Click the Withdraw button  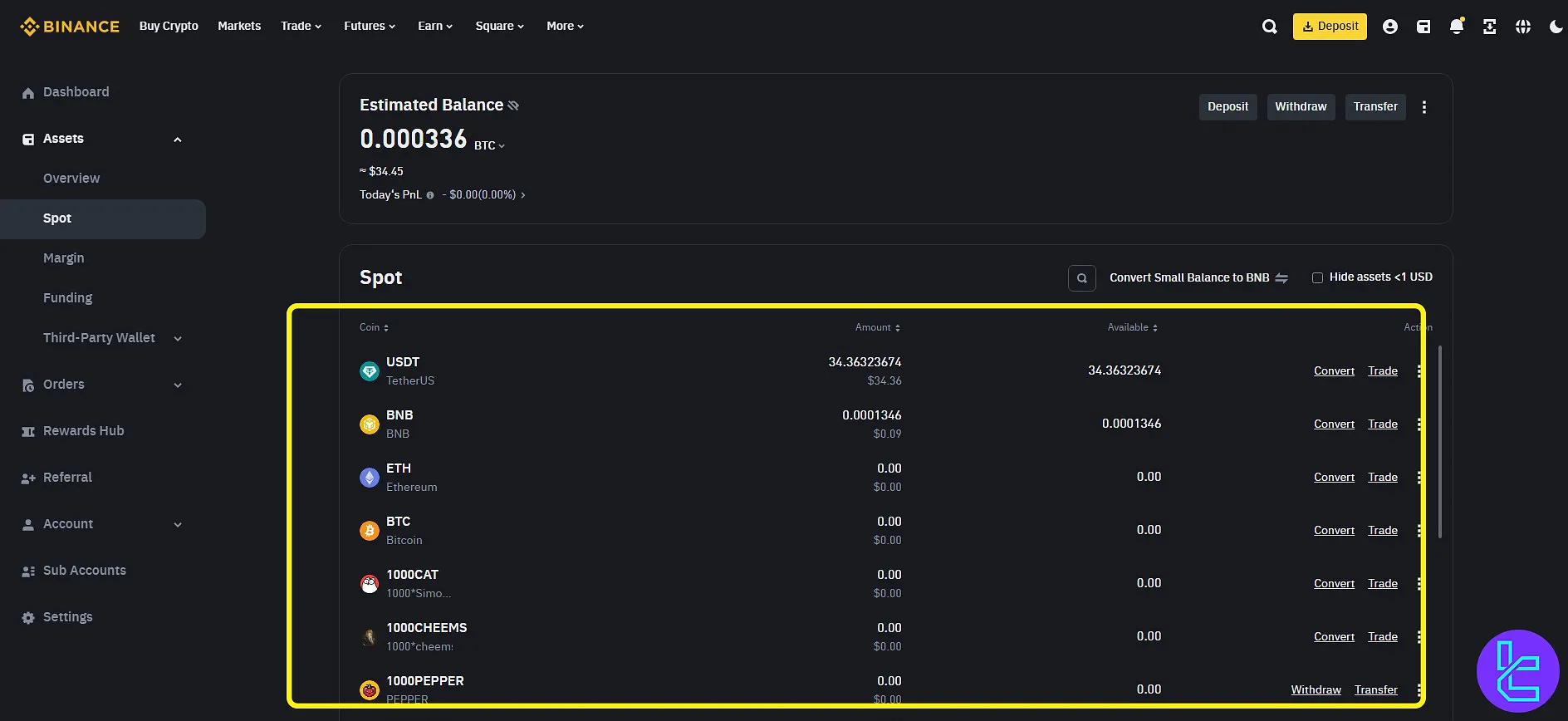[x=1301, y=107]
